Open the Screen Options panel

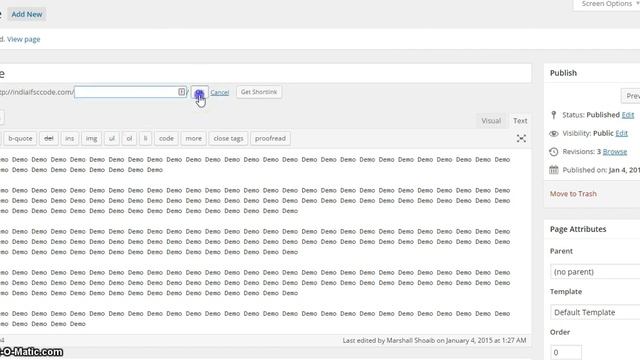tap(608, 4)
